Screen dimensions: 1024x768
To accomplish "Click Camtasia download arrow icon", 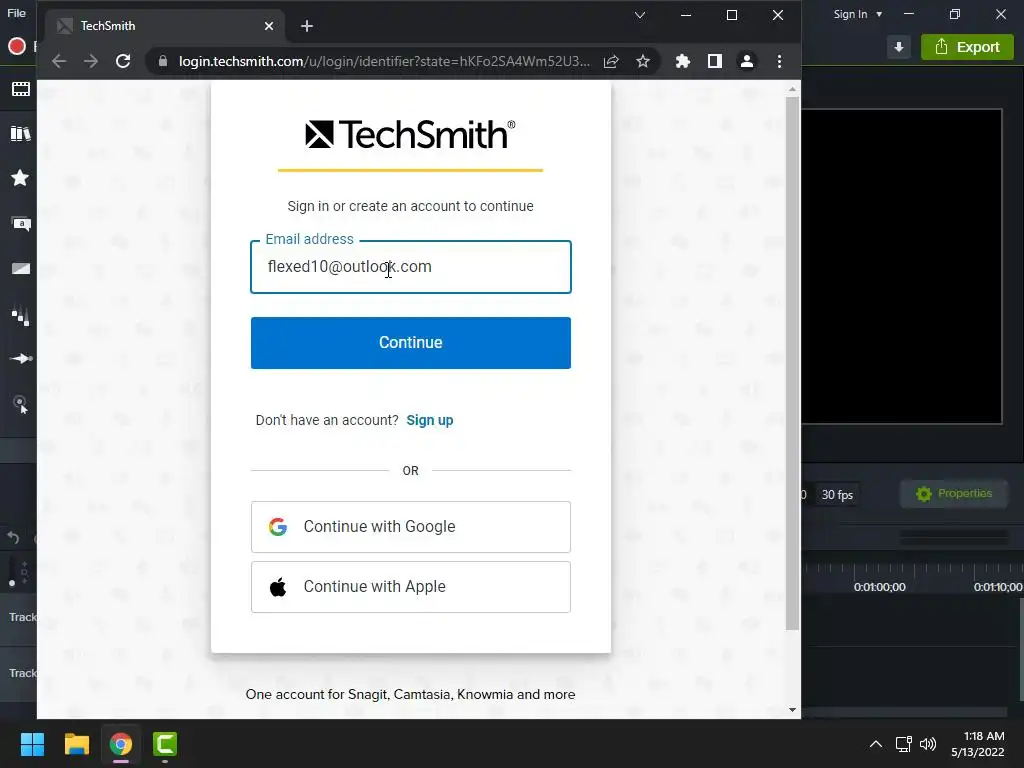I will 899,47.
